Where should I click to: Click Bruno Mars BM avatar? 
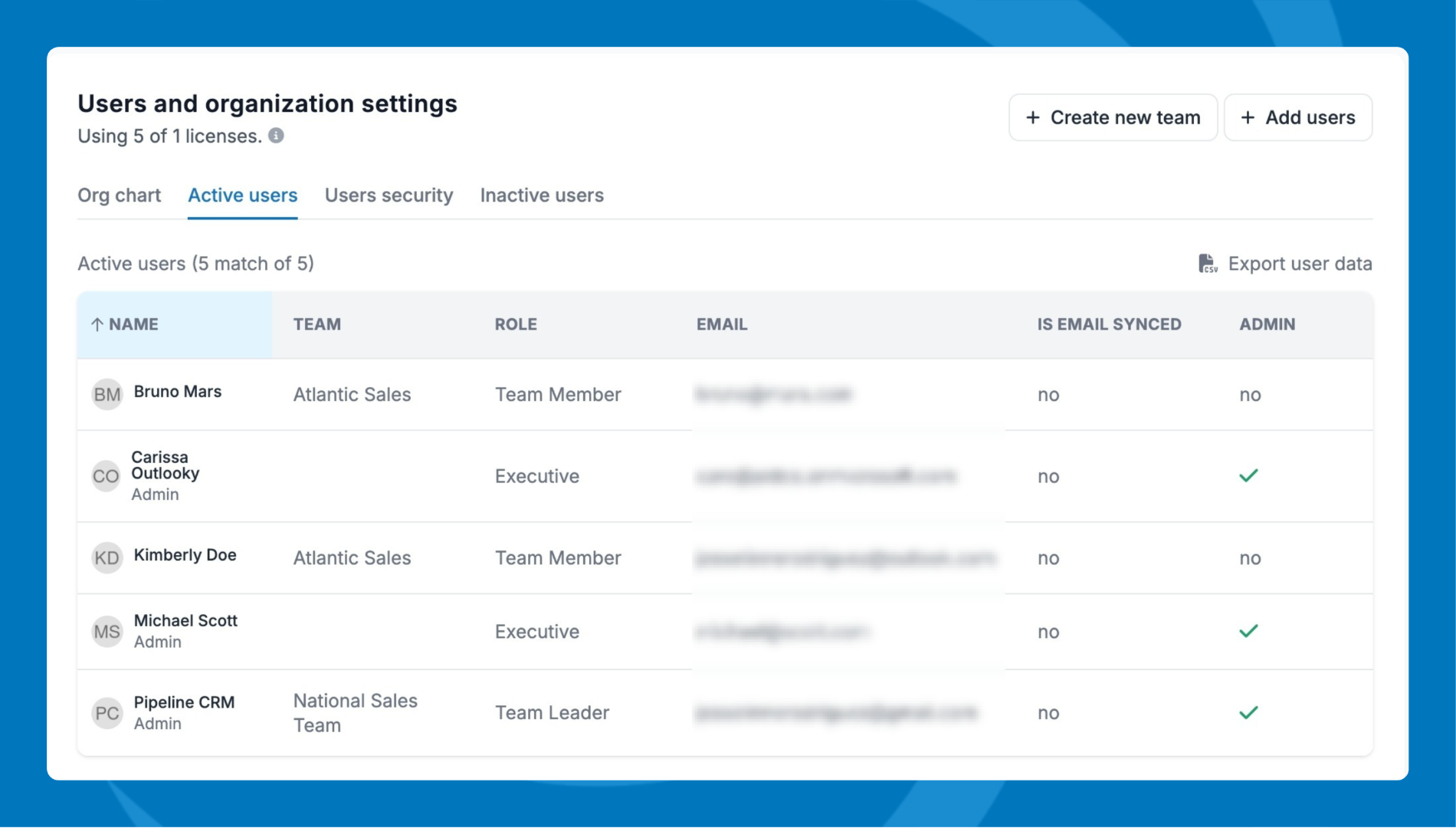coord(107,394)
